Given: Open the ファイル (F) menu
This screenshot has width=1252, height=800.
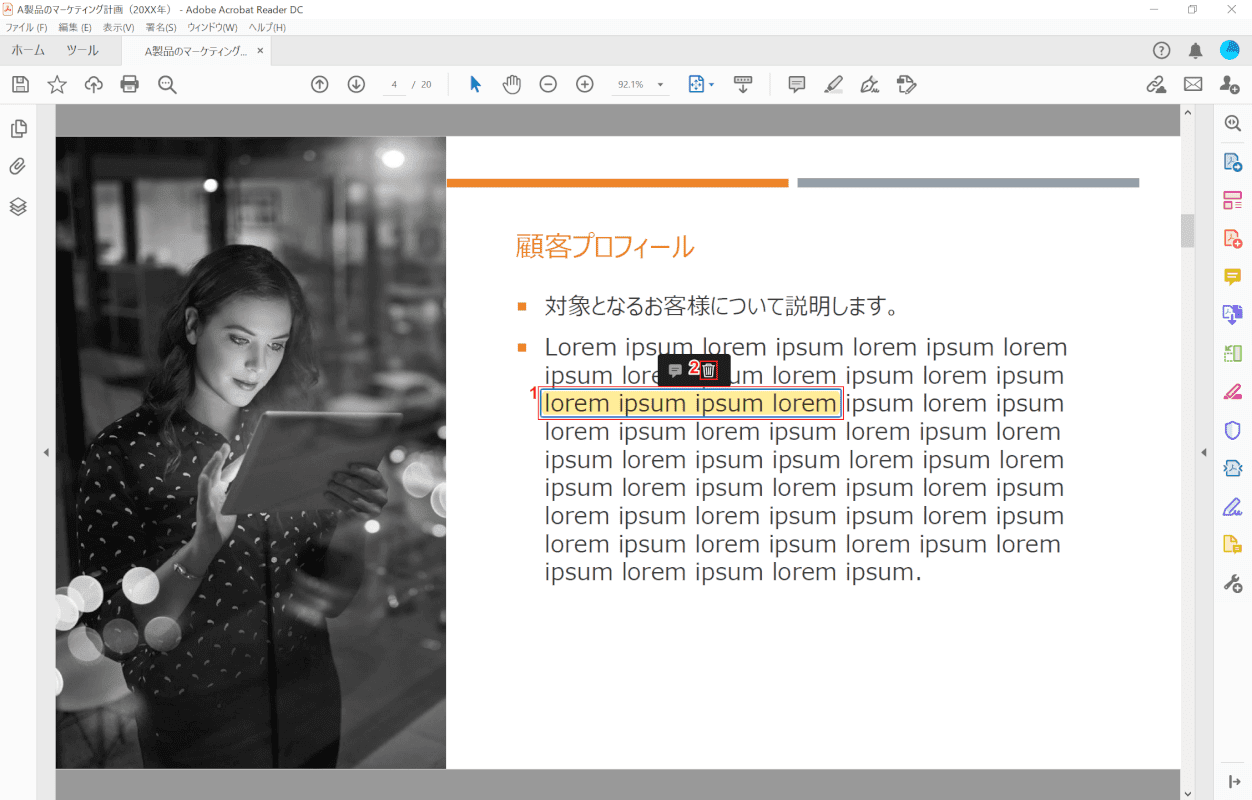Looking at the screenshot, I should [x=26, y=27].
